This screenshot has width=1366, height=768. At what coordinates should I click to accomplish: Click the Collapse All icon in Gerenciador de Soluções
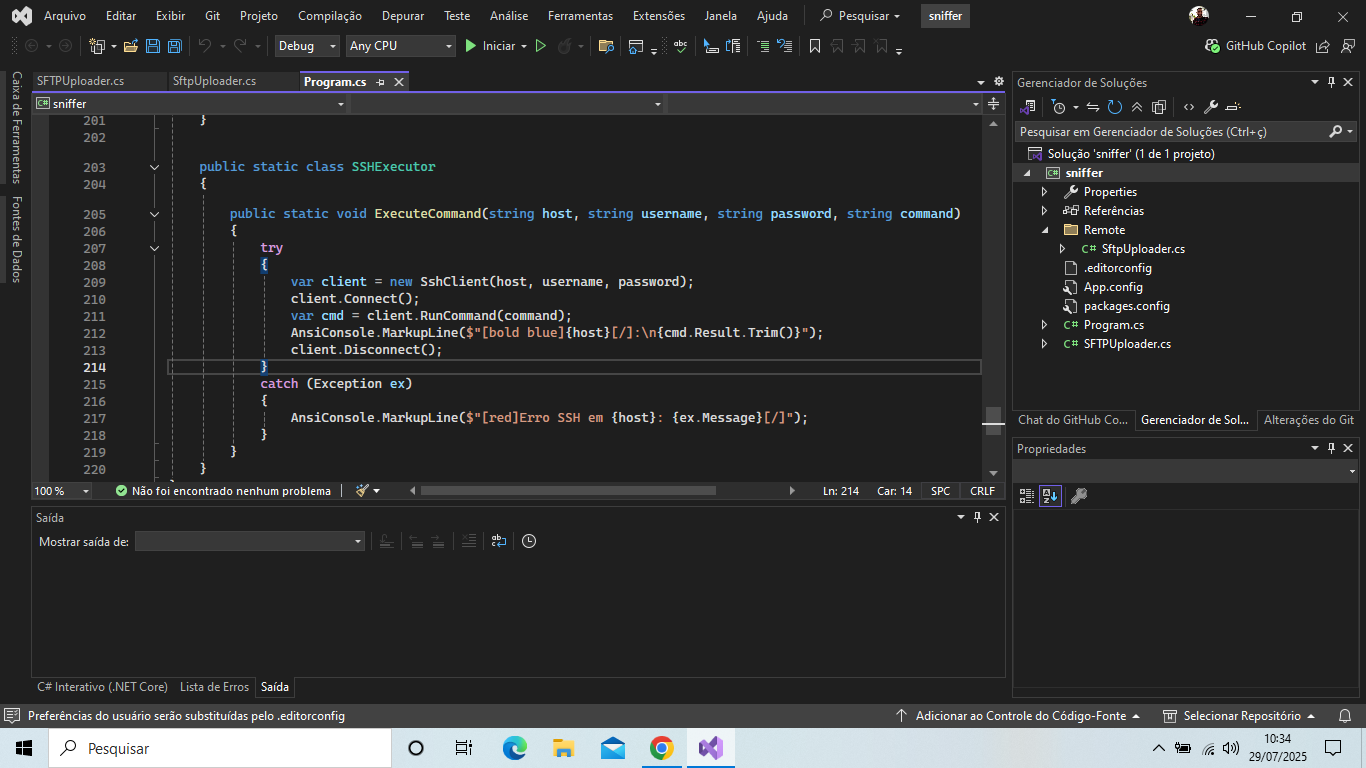tap(1137, 107)
